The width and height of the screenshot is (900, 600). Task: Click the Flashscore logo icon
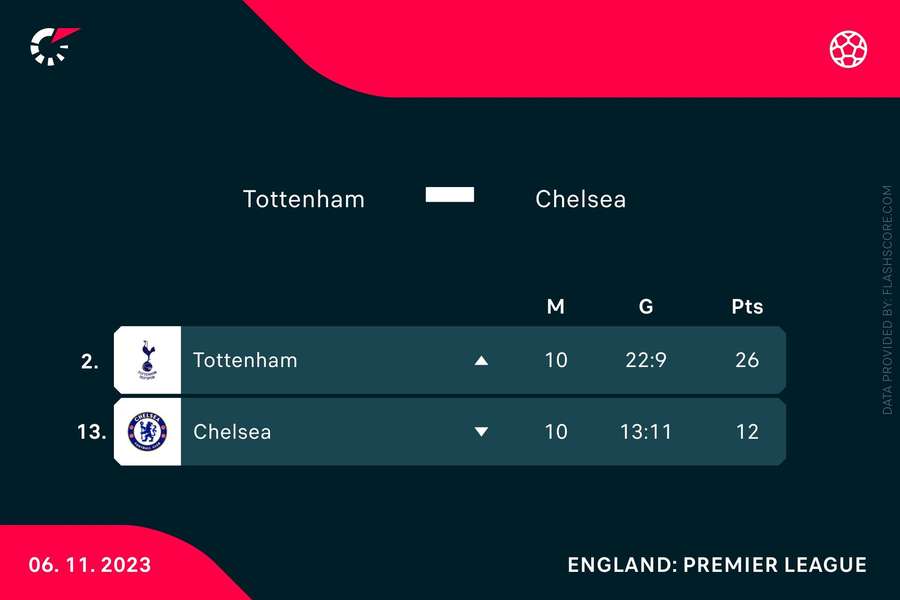click(x=53, y=46)
